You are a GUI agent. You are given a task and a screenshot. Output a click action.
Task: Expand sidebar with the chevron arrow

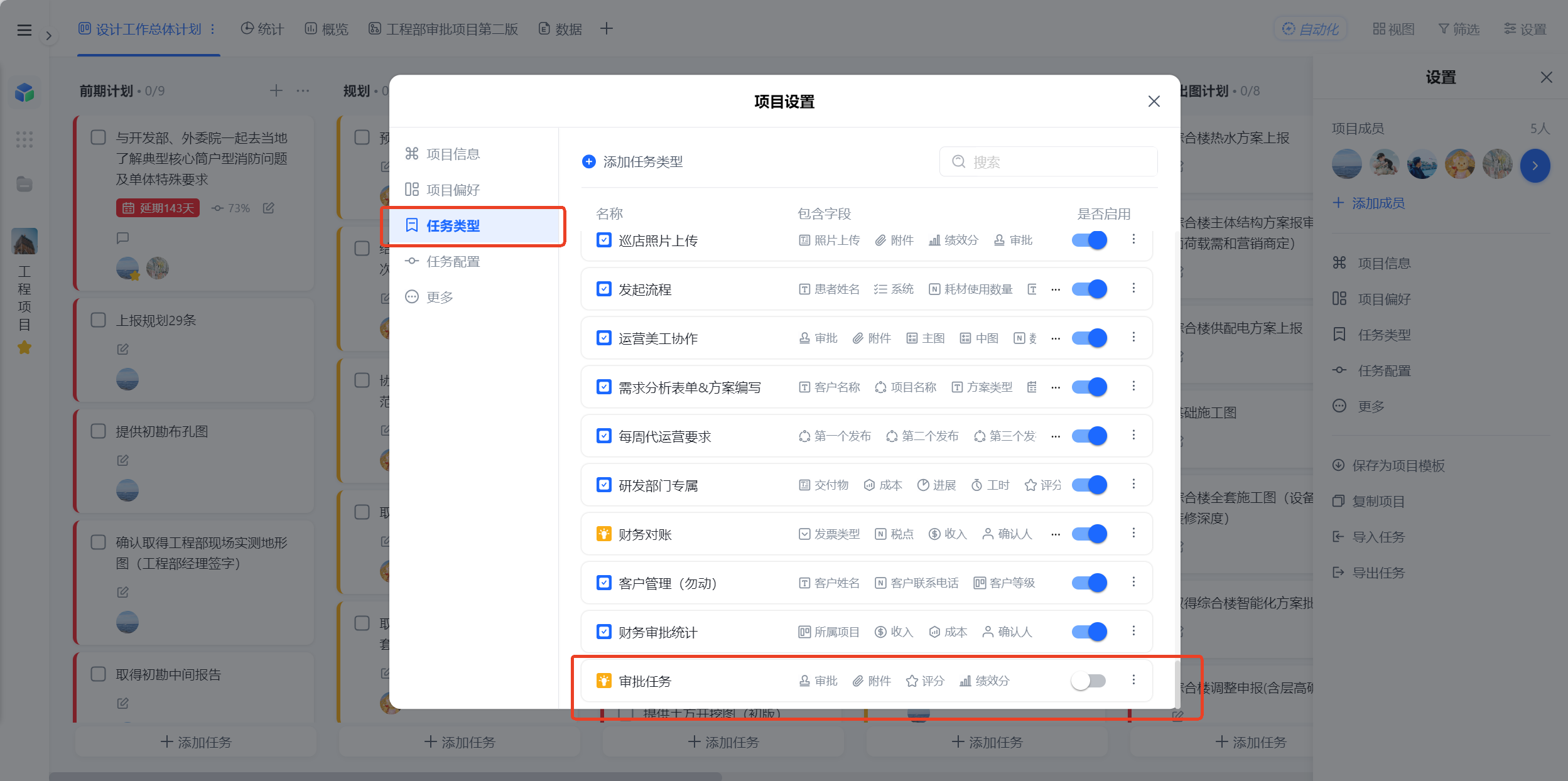48,36
